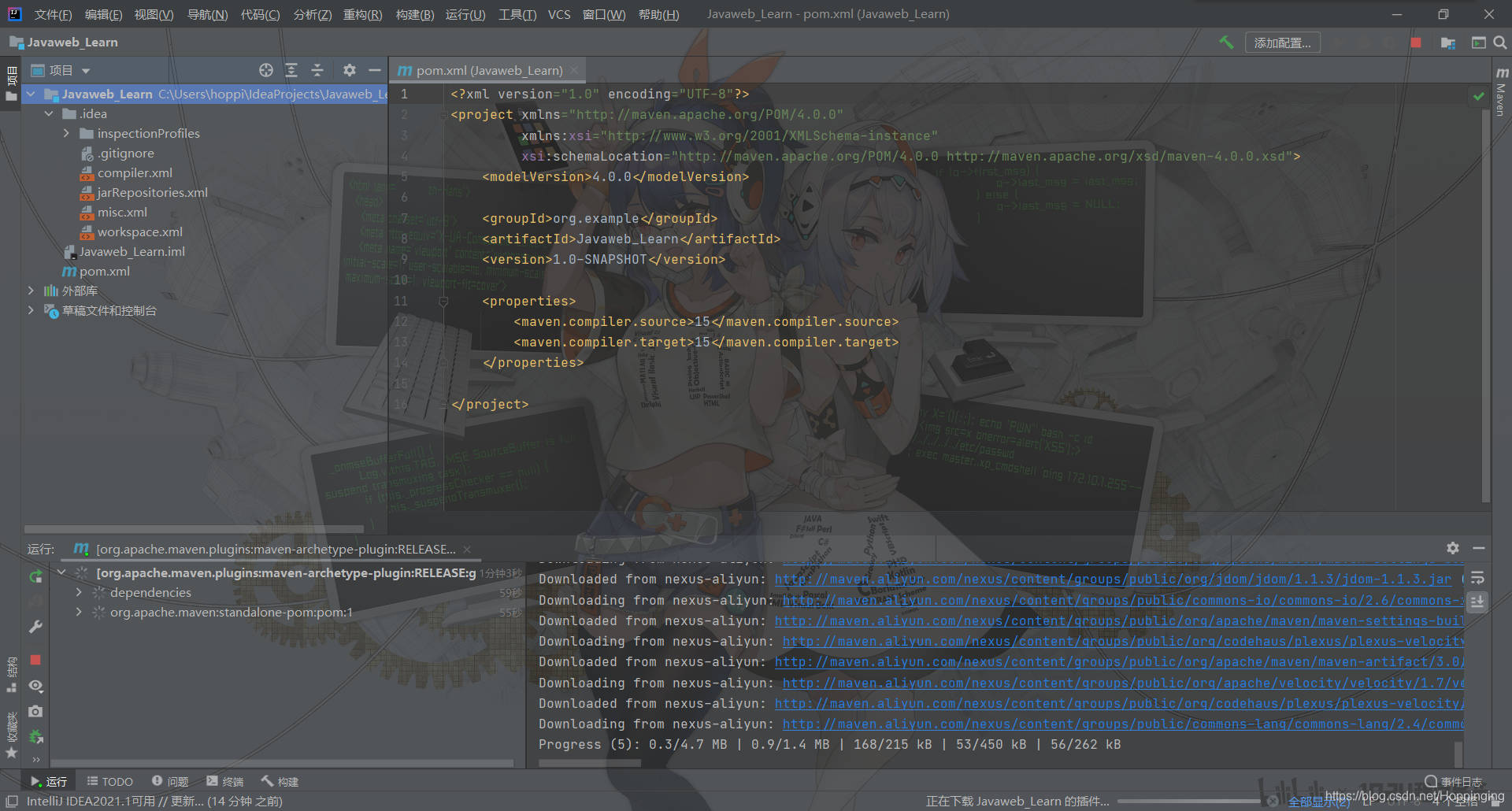Select workspace.xml in the project tree
This screenshot has width=1512, height=811.
tap(139, 231)
